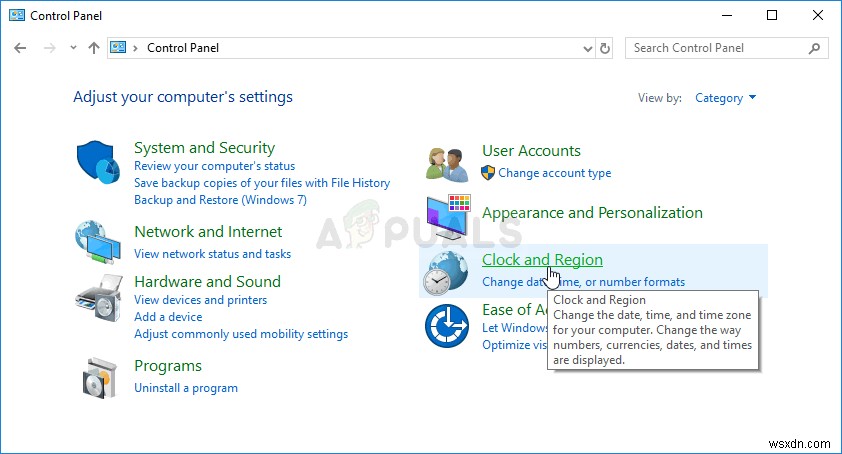The height and width of the screenshot is (454, 842).
Task: Click the Control Panel icon in address bar
Action: 118,47
